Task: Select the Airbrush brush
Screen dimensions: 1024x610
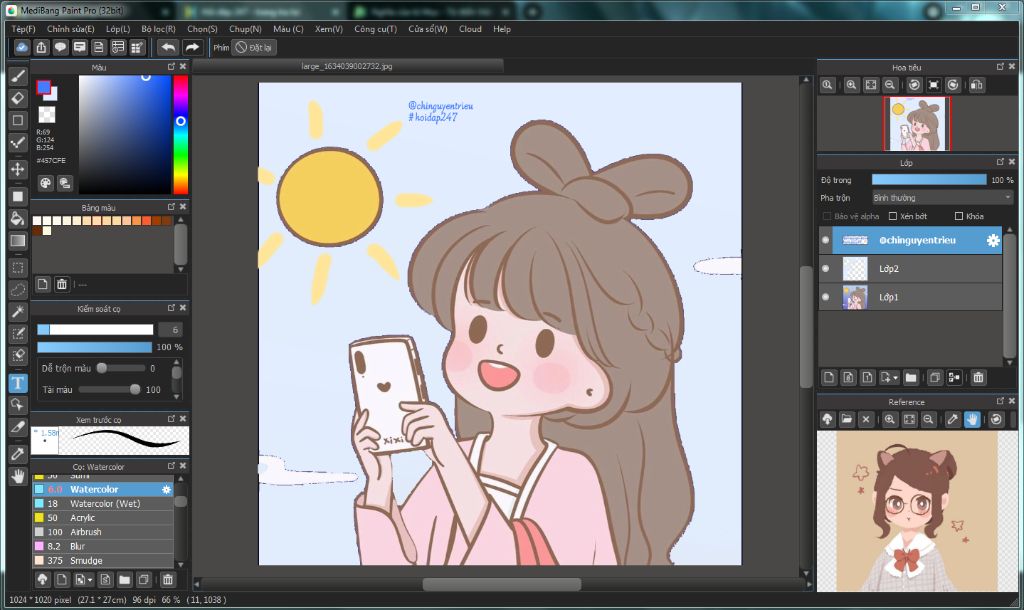Action: [x=103, y=532]
